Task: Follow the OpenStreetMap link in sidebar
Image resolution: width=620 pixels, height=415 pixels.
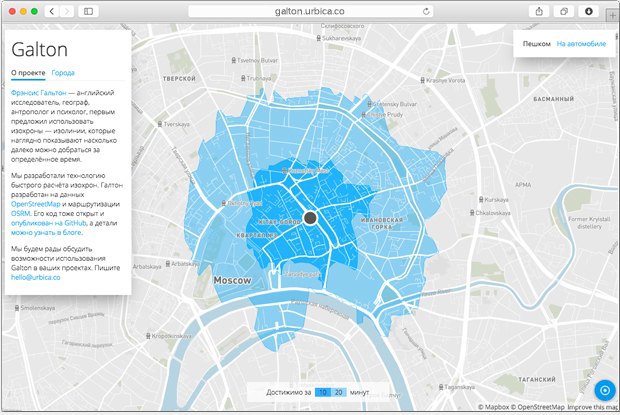Action: coord(36,204)
